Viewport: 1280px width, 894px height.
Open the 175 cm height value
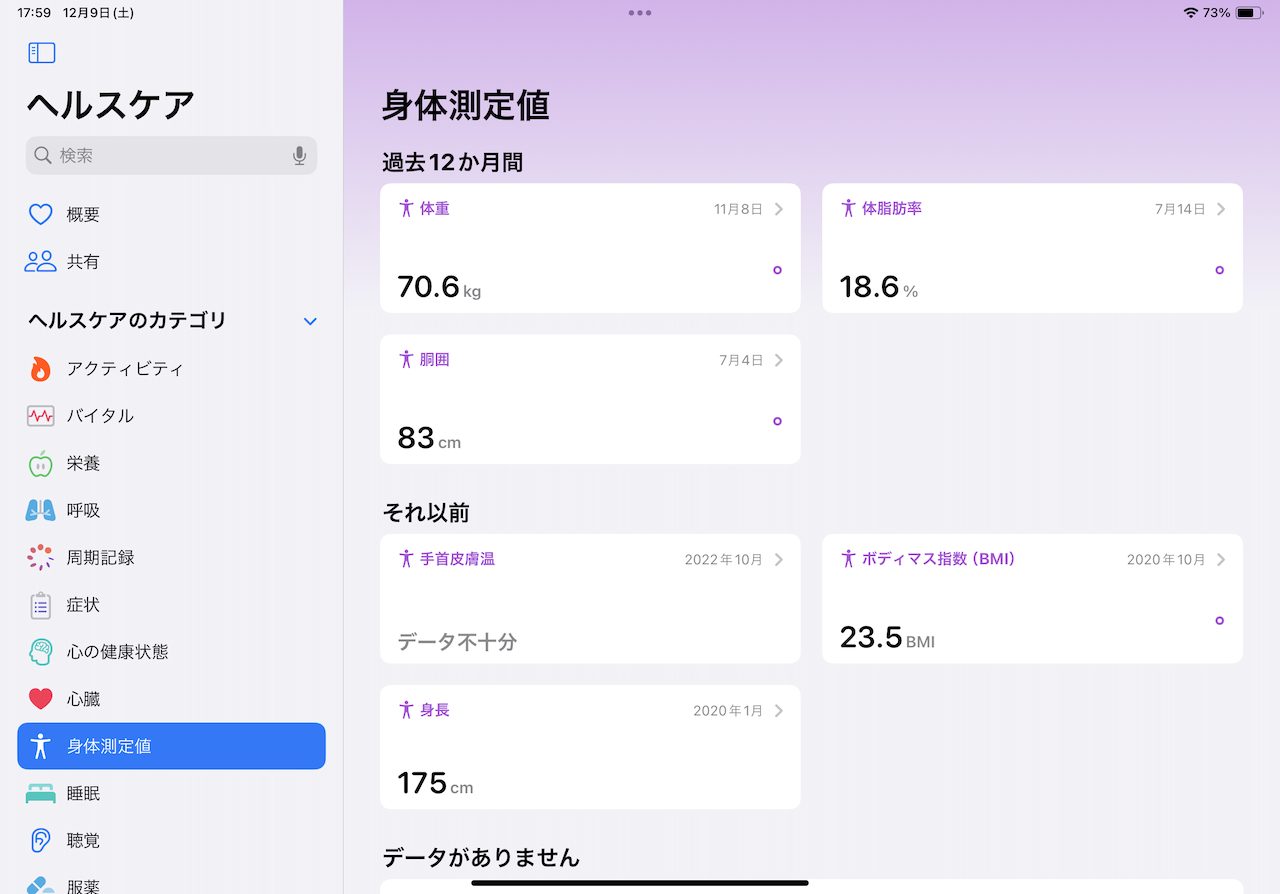(435, 783)
